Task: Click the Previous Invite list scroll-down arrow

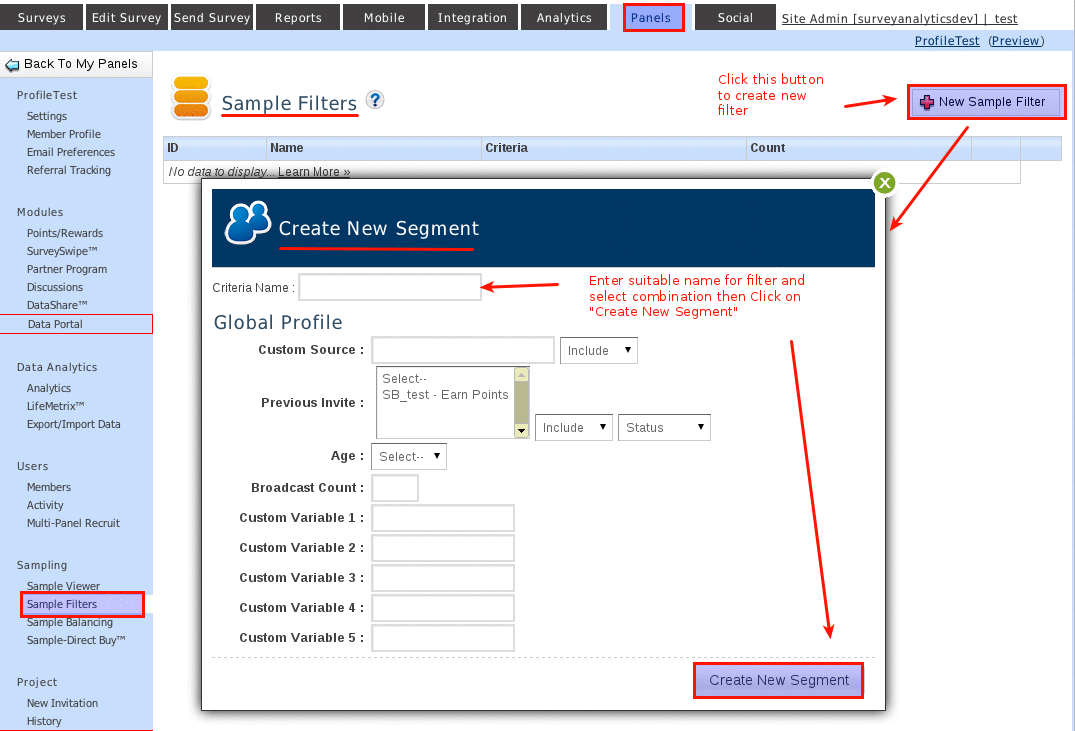Action: (521, 430)
